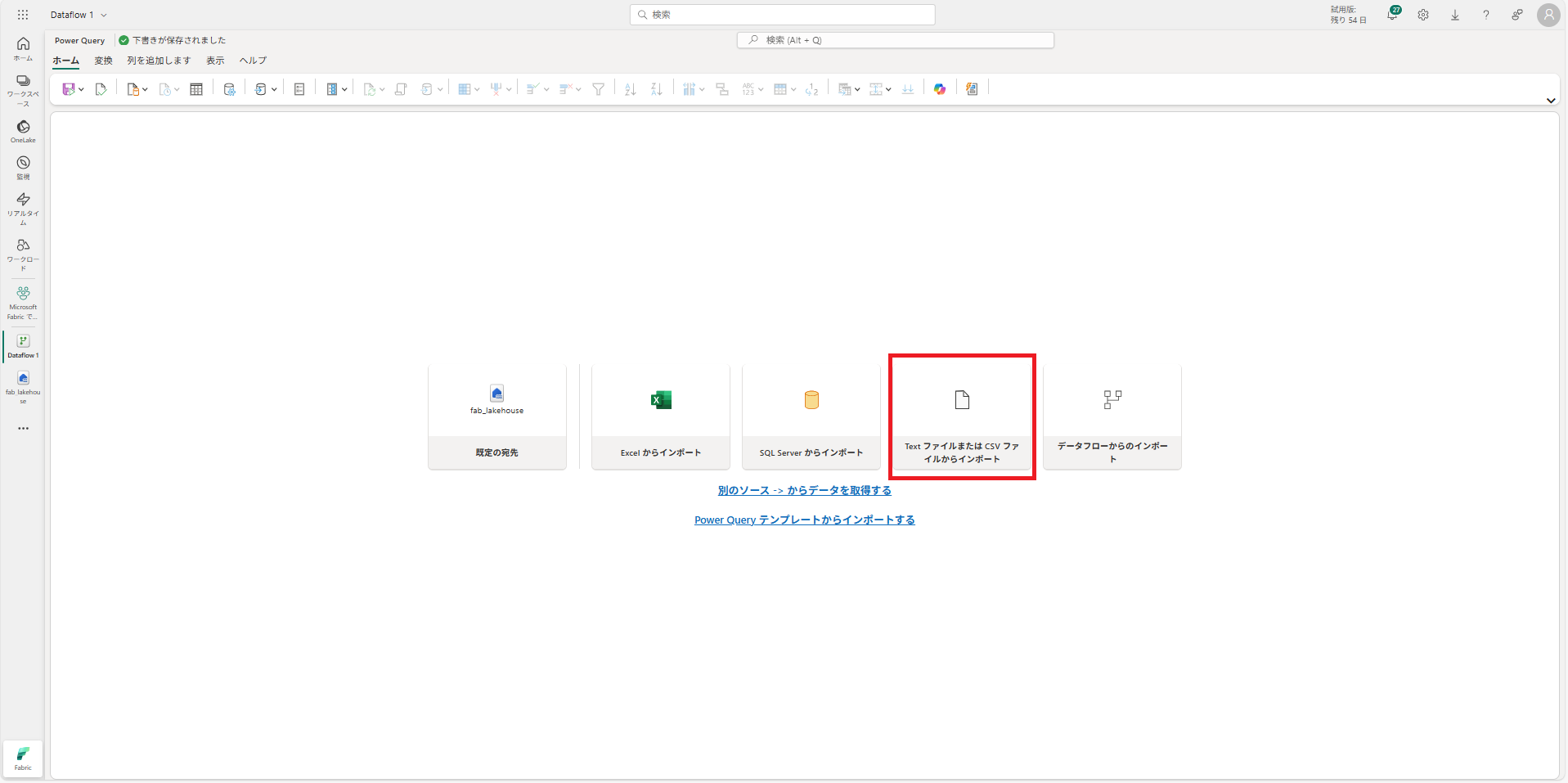Open the notifications bell icon

click(1392, 15)
